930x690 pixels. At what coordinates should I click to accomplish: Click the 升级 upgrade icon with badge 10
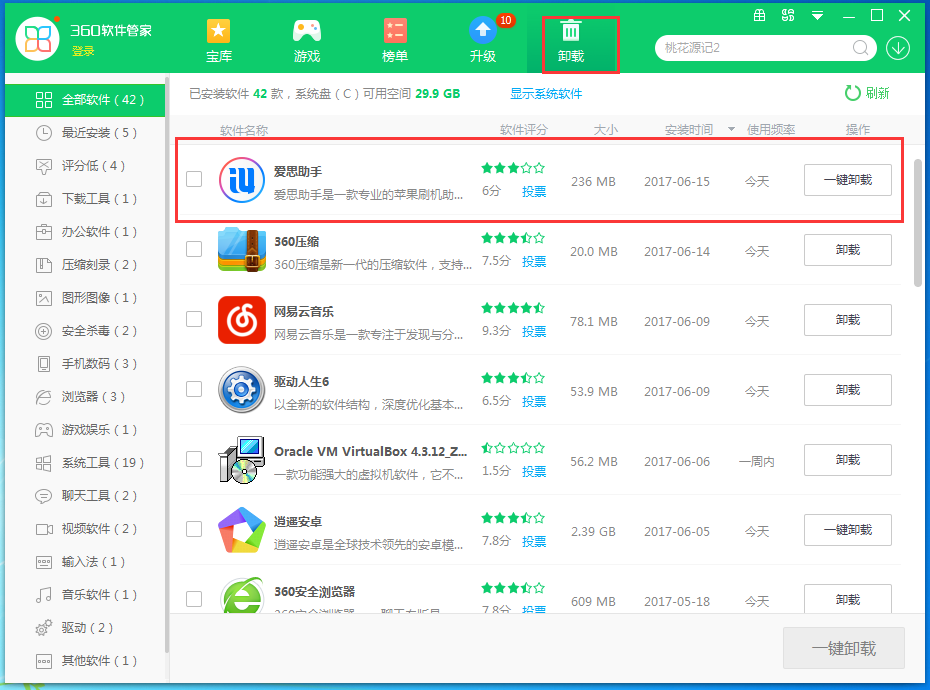482,30
